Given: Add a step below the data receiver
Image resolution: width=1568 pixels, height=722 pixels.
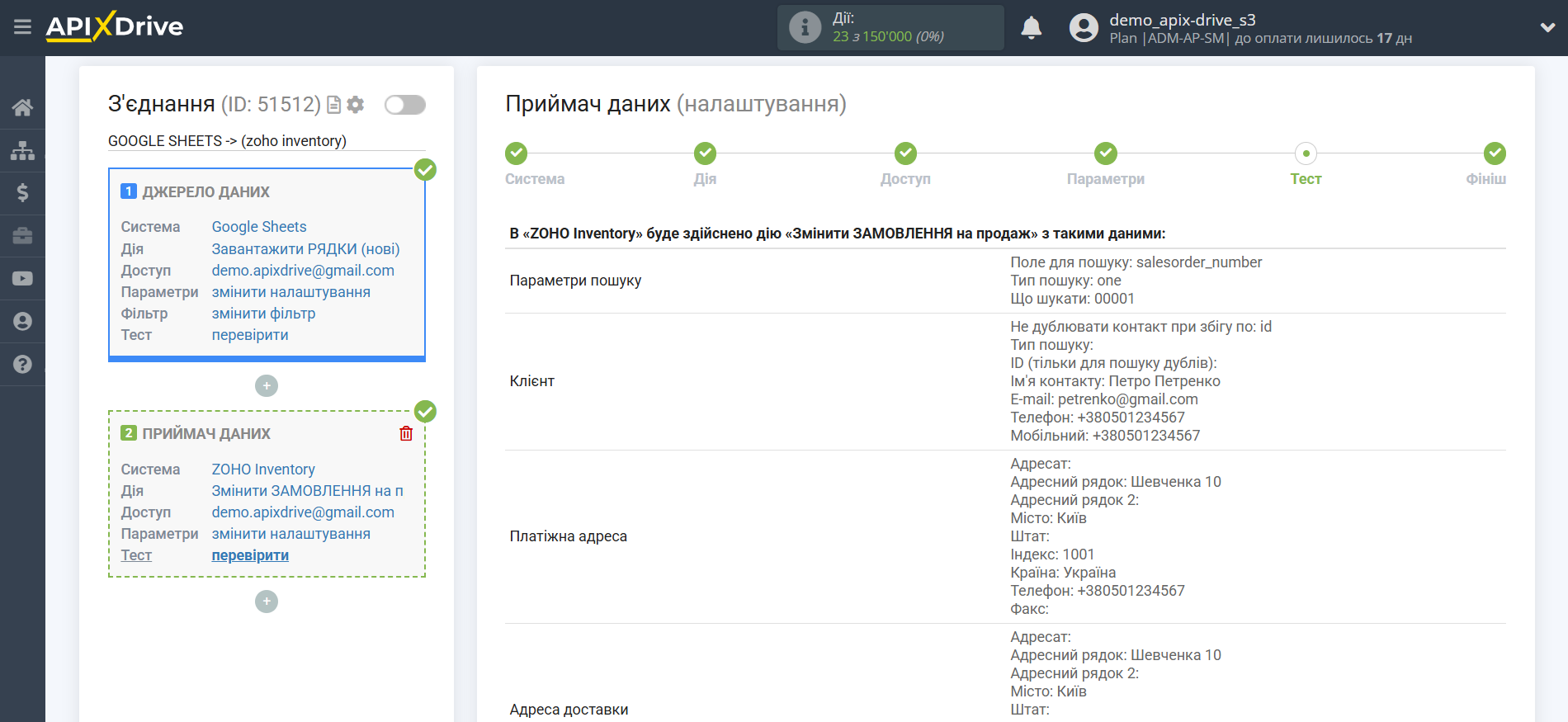Looking at the screenshot, I should (x=267, y=602).
